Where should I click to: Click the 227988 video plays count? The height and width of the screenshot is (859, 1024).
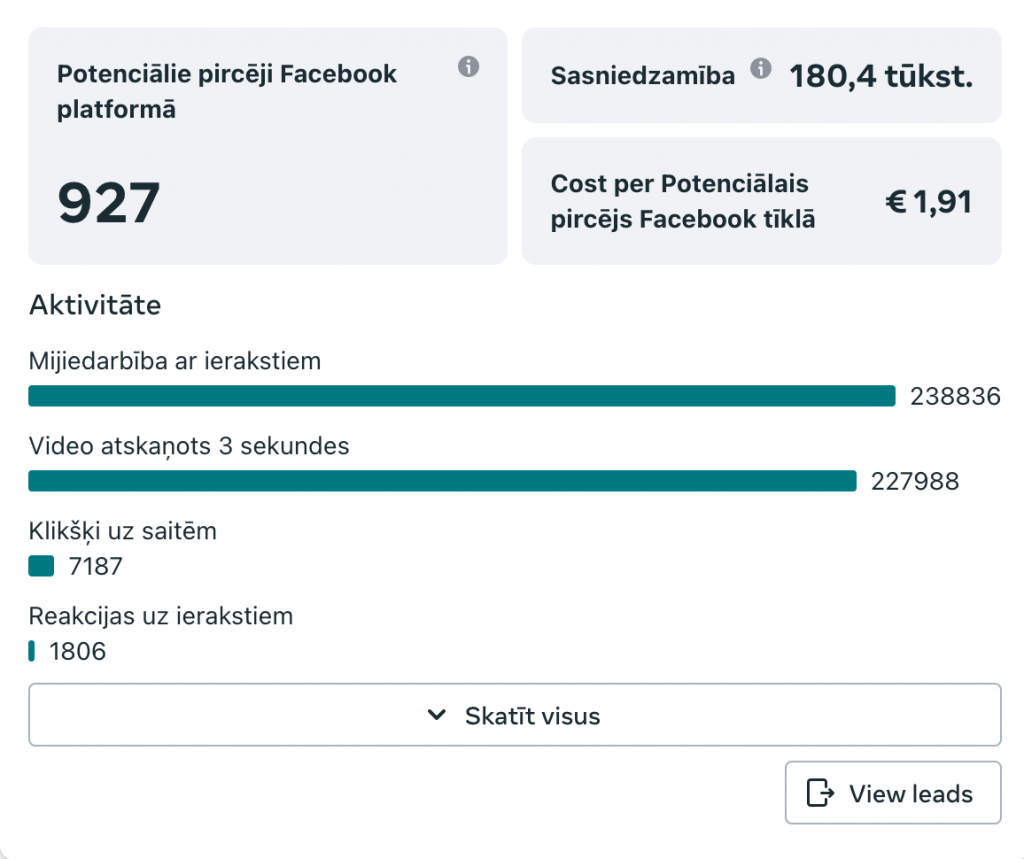click(x=915, y=481)
